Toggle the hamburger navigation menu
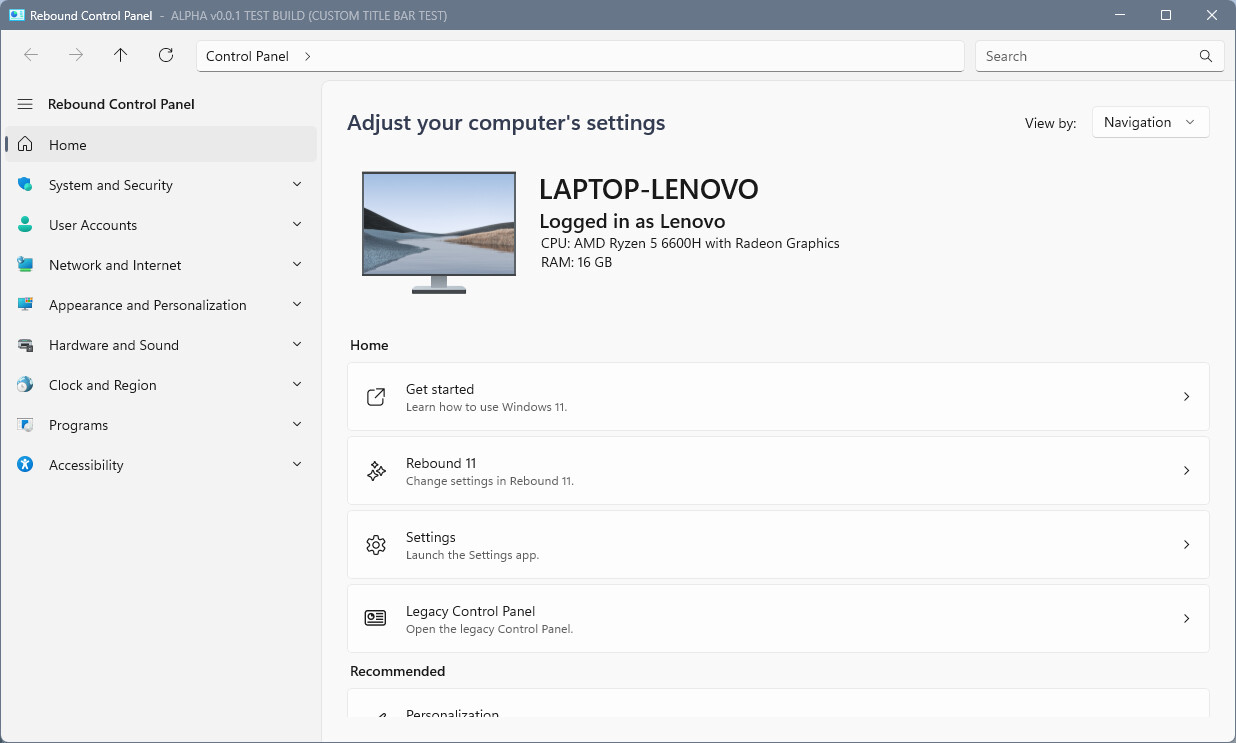1236x743 pixels. [25, 104]
